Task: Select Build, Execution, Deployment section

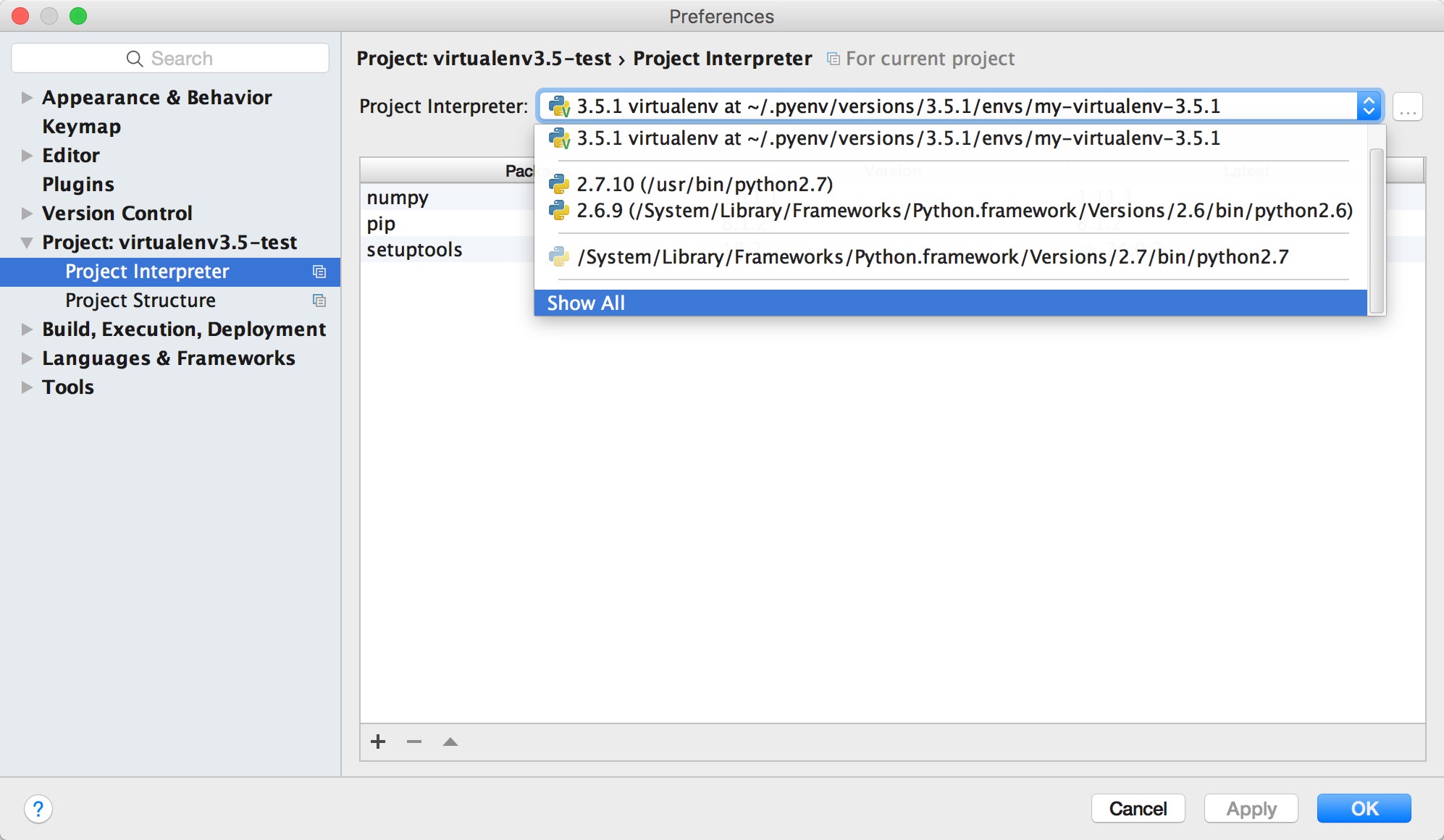Action: click(183, 328)
